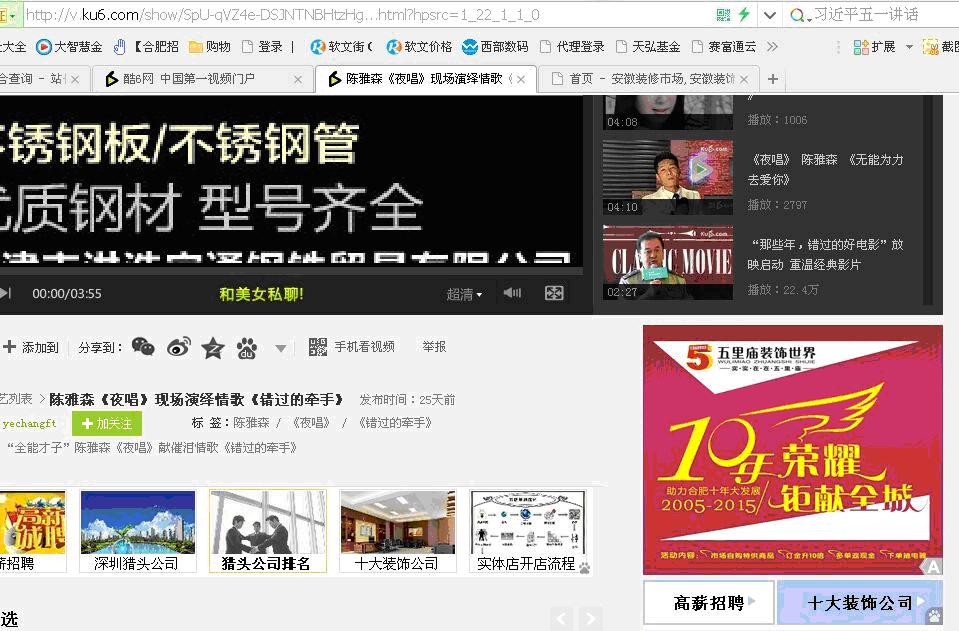Close the 安徽装修市场 tab
The height and width of the screenshot is (631, 959).
click(744, 79)
